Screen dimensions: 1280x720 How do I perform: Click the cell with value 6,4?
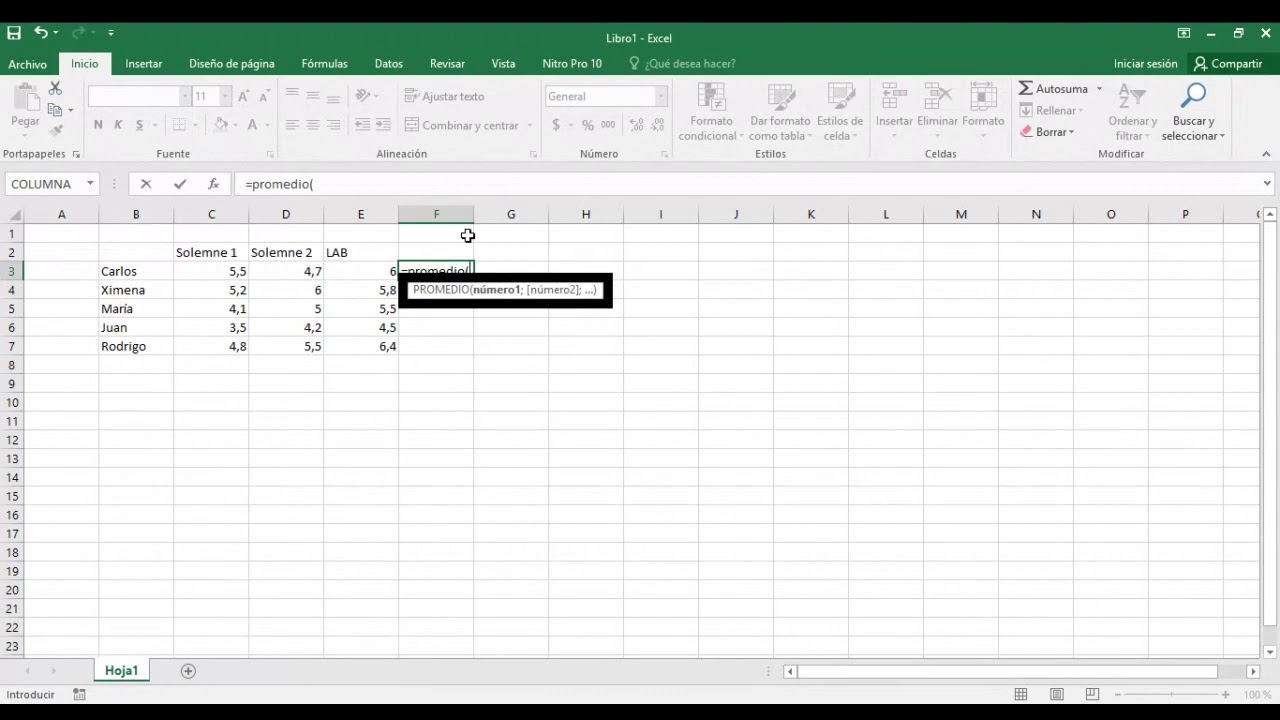(361, 346)
